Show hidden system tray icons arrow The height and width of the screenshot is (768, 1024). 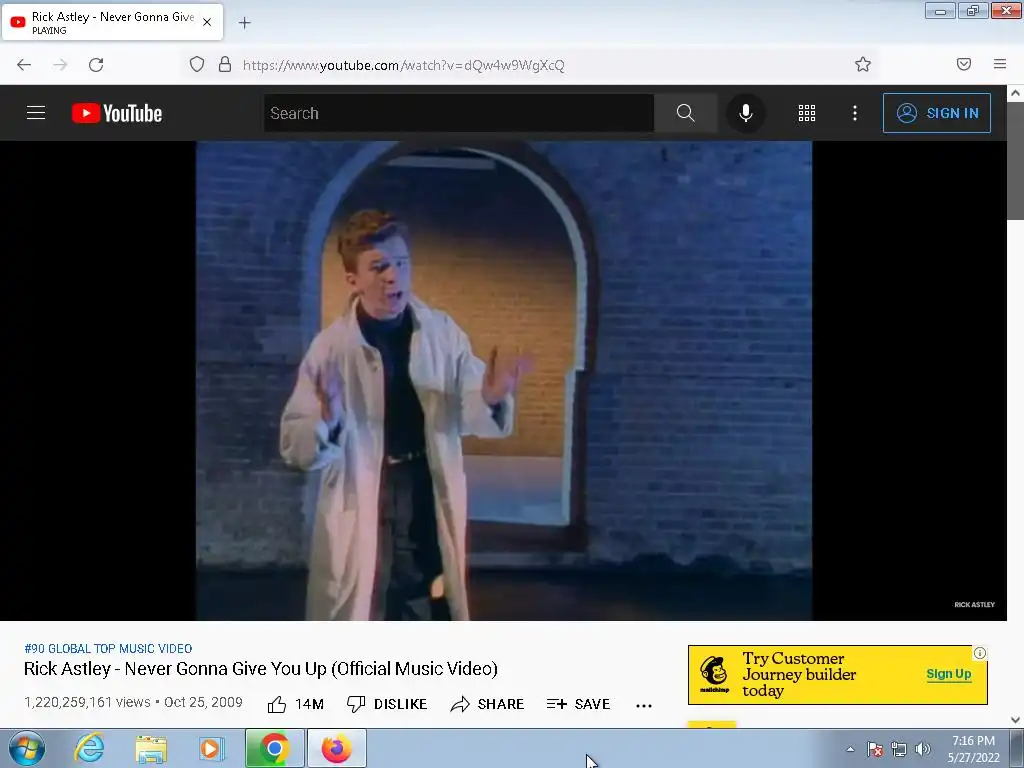850,749
